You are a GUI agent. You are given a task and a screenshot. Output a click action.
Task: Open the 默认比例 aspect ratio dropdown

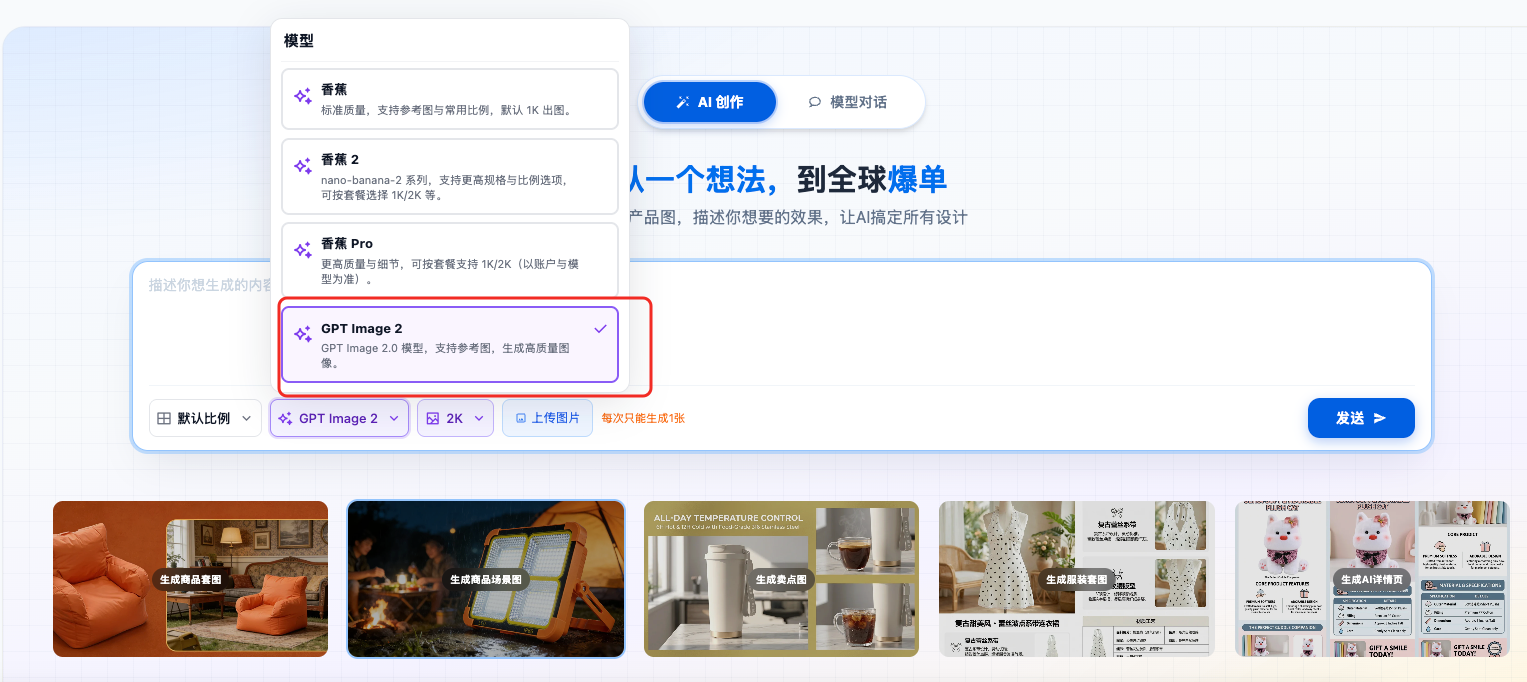[205, 418]
